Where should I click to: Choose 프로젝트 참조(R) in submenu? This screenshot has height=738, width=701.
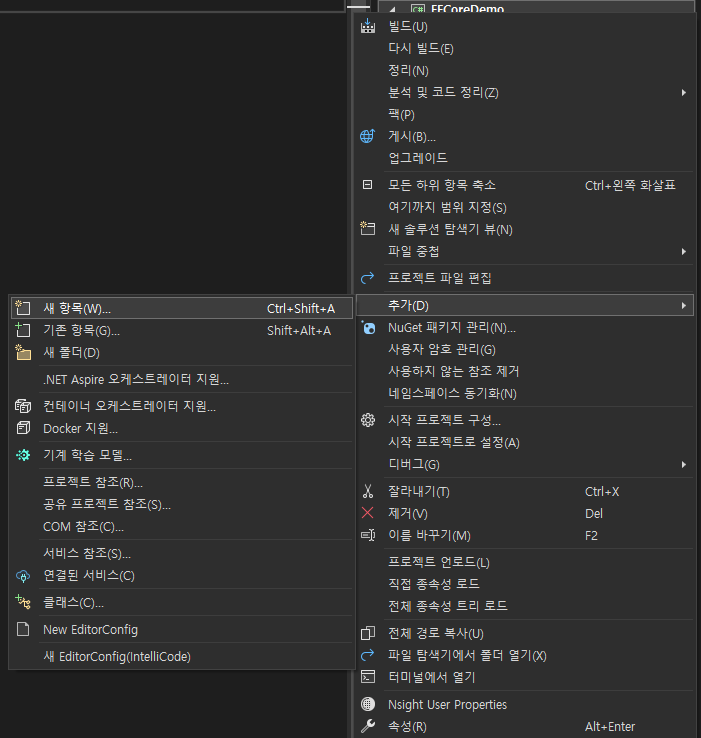[93, 482]
